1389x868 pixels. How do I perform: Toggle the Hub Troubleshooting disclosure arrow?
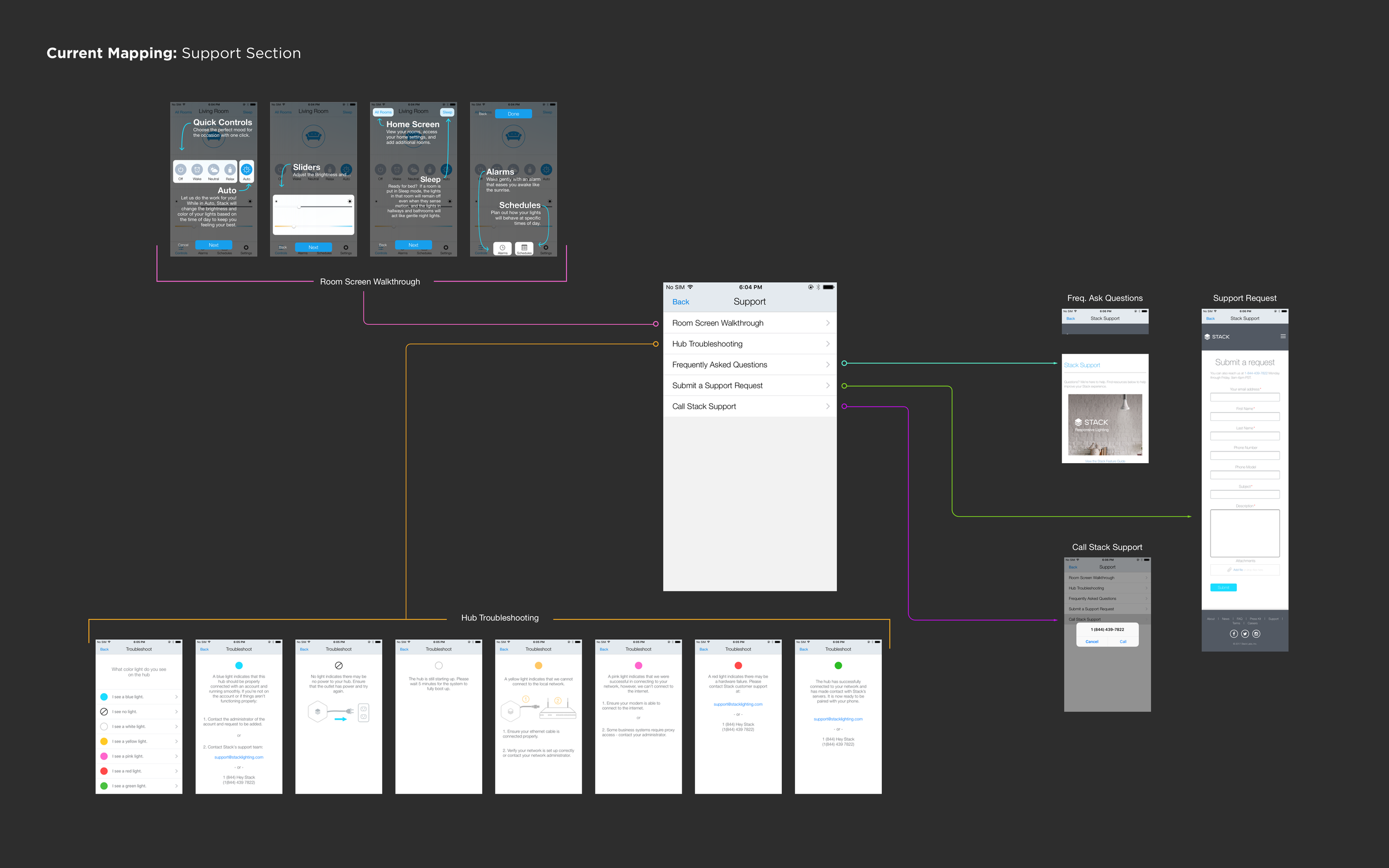tap(826, 345)
